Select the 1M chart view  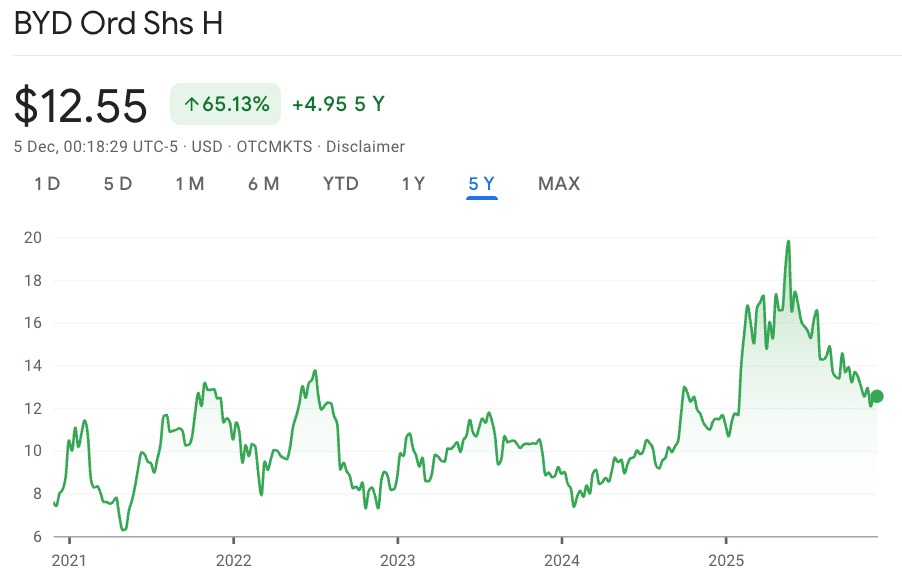click(x=190, y=184)
